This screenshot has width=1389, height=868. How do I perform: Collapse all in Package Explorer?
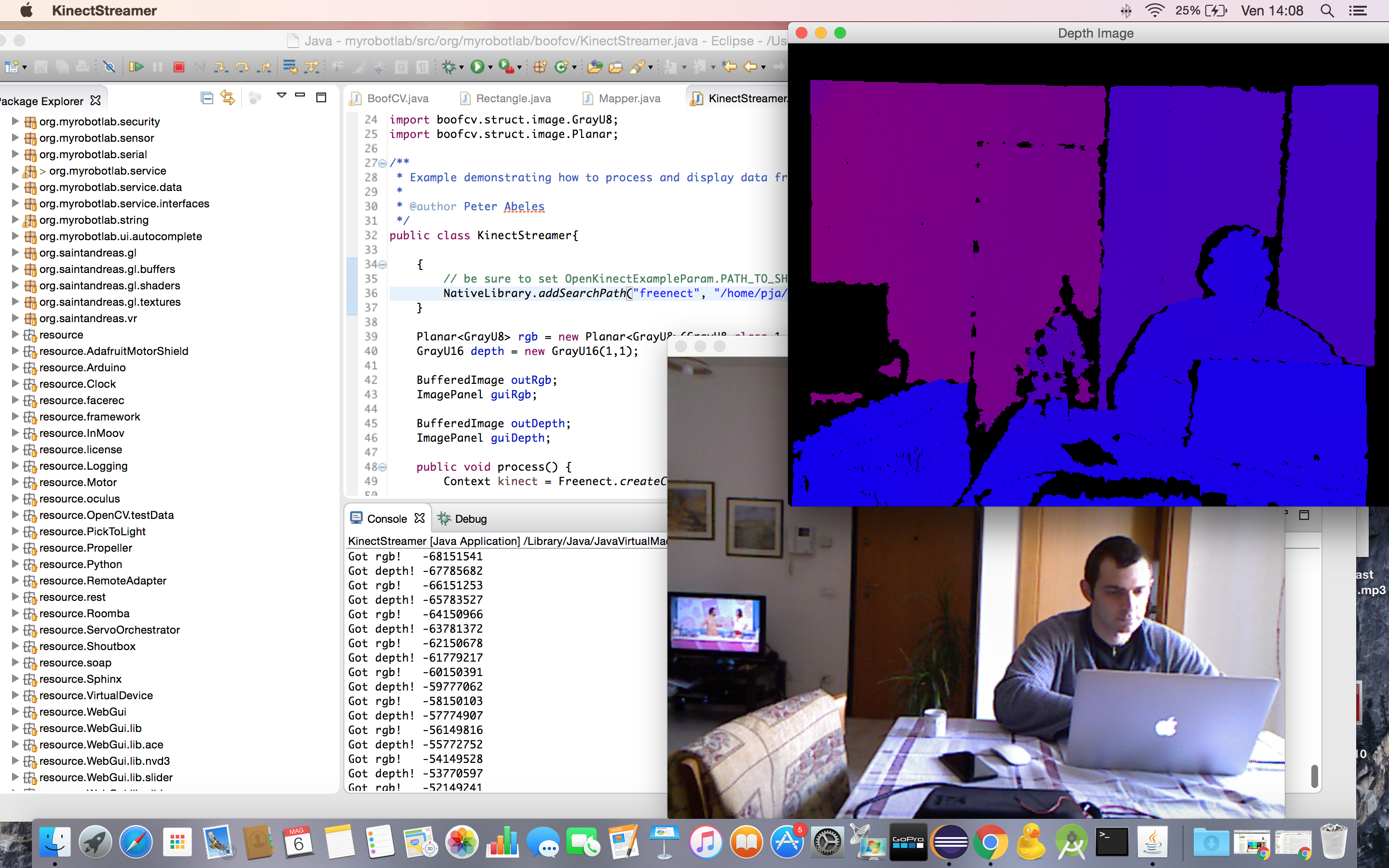tap(206, 98)
